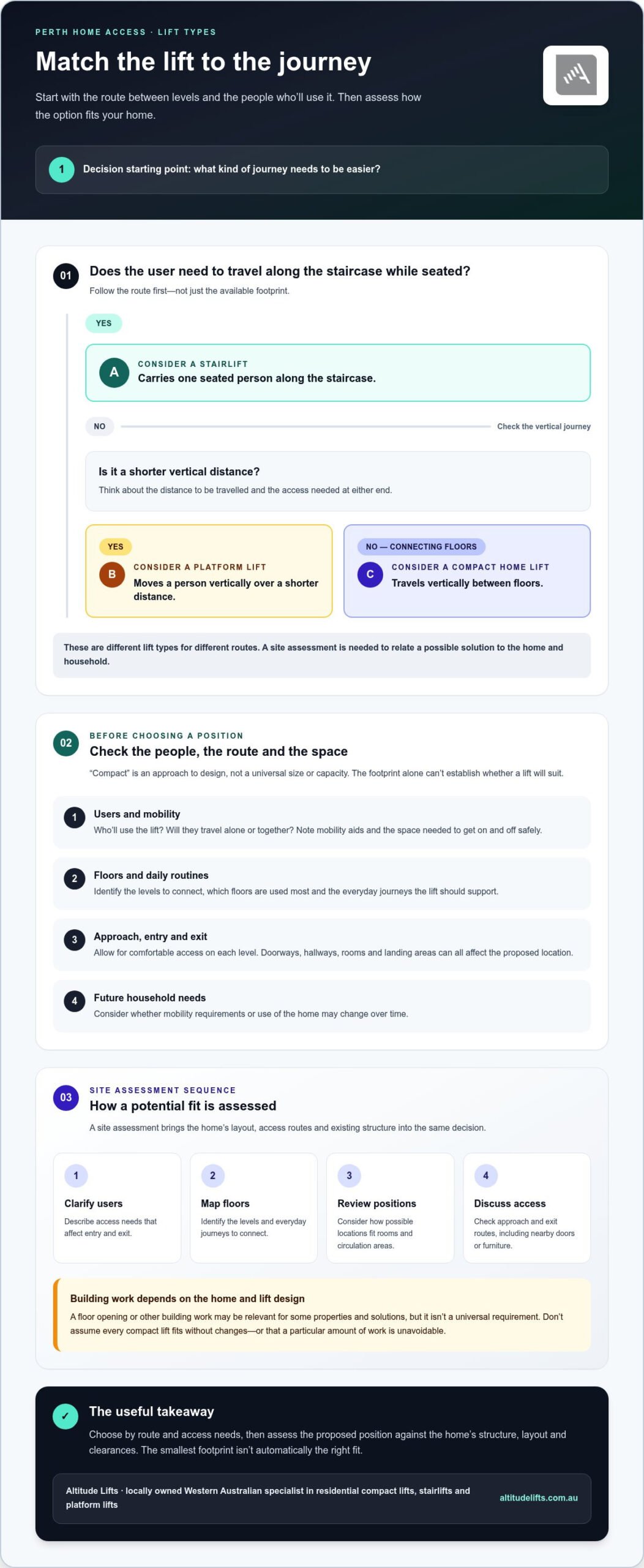
Task: Click the green letter A stairlift badge
Action: click(x=114, y=372)
